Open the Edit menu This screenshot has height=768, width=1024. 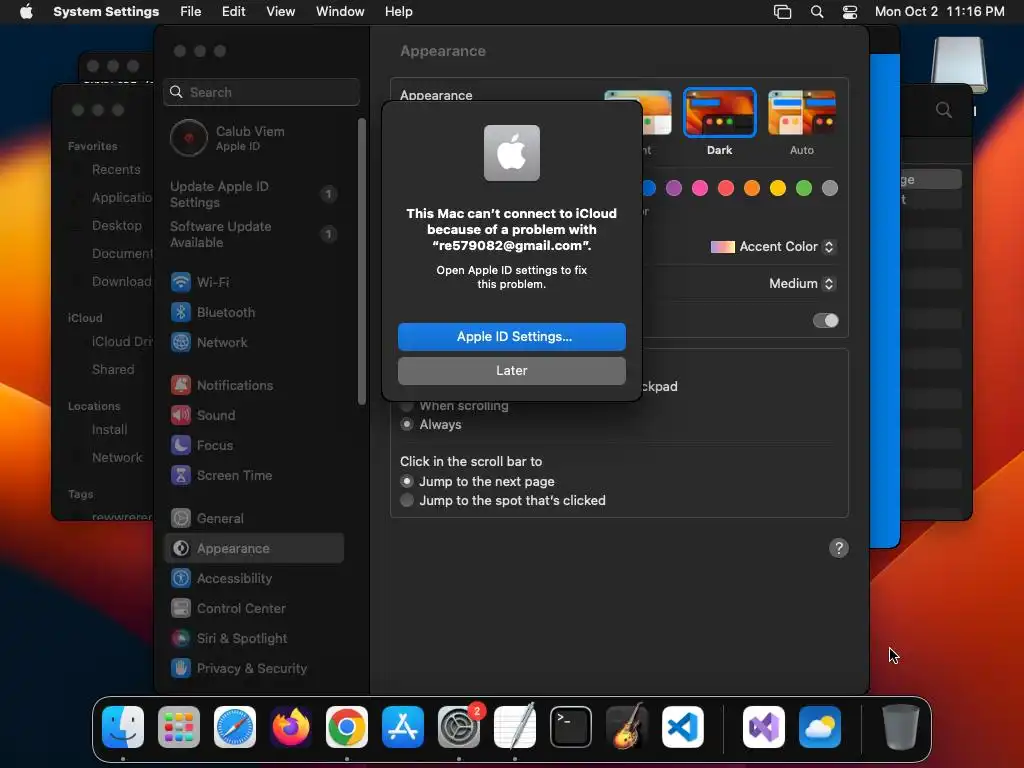[x=234, y=12]
